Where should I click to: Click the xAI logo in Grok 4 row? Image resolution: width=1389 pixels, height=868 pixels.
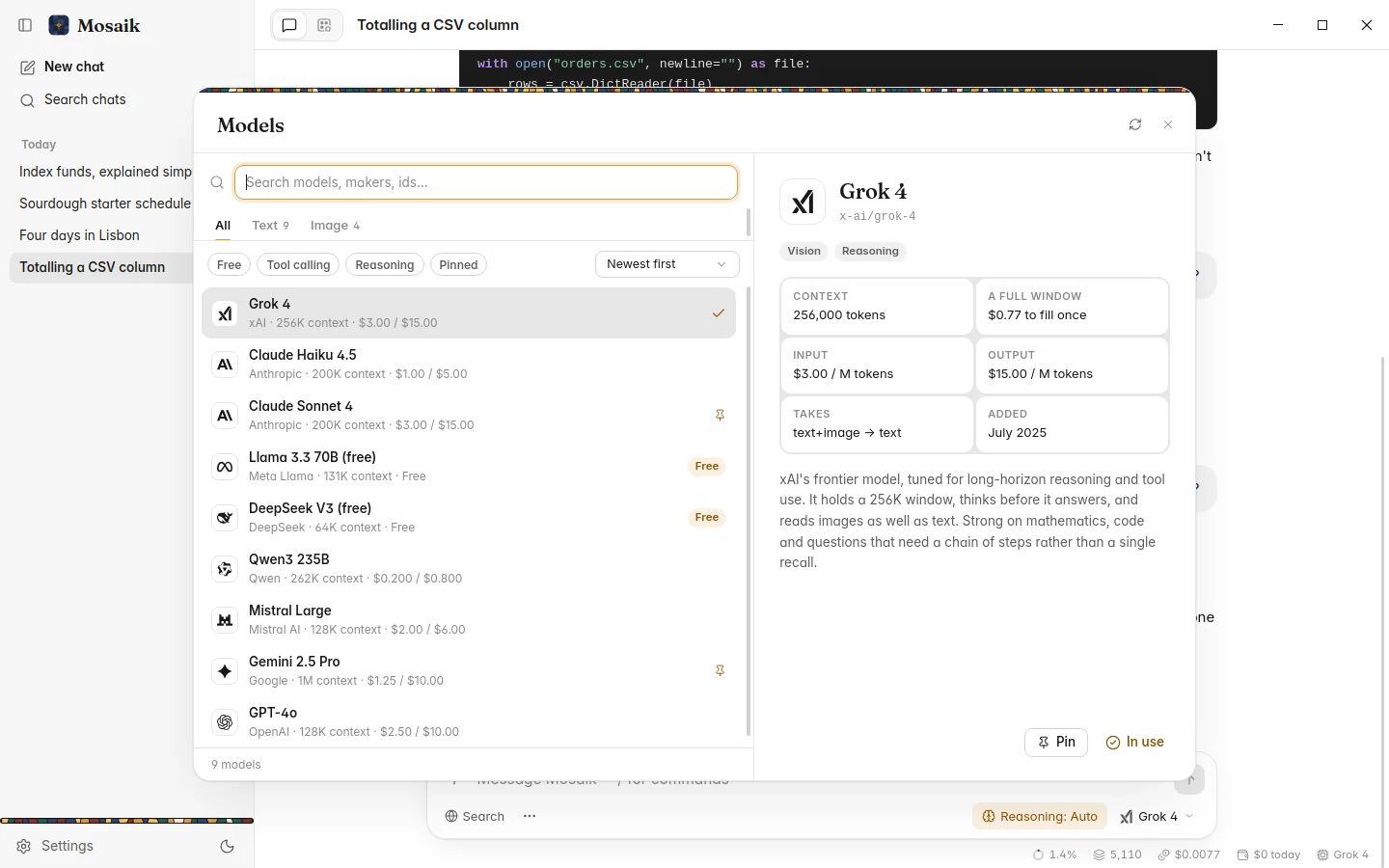[x=225, y=313]
